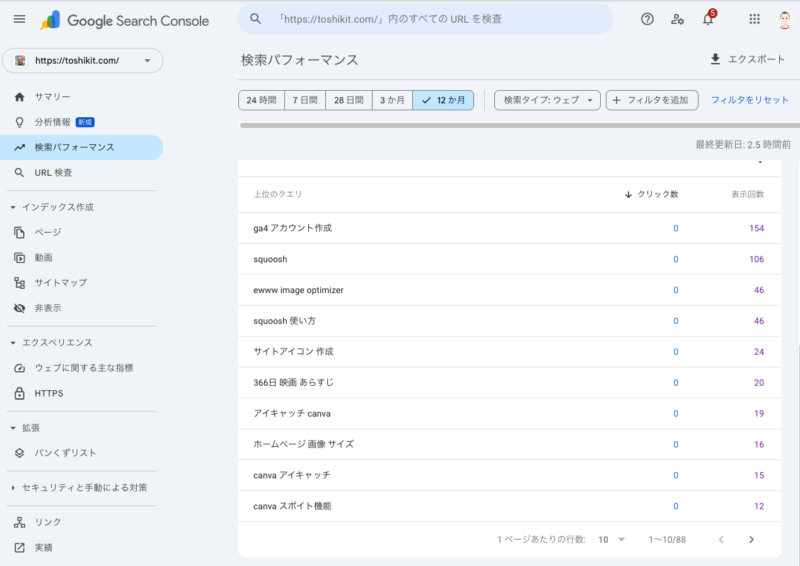The image size is (800, 566).
Task: Click the sitemap icon beside サイトマップ
Action: pos(19,283)
